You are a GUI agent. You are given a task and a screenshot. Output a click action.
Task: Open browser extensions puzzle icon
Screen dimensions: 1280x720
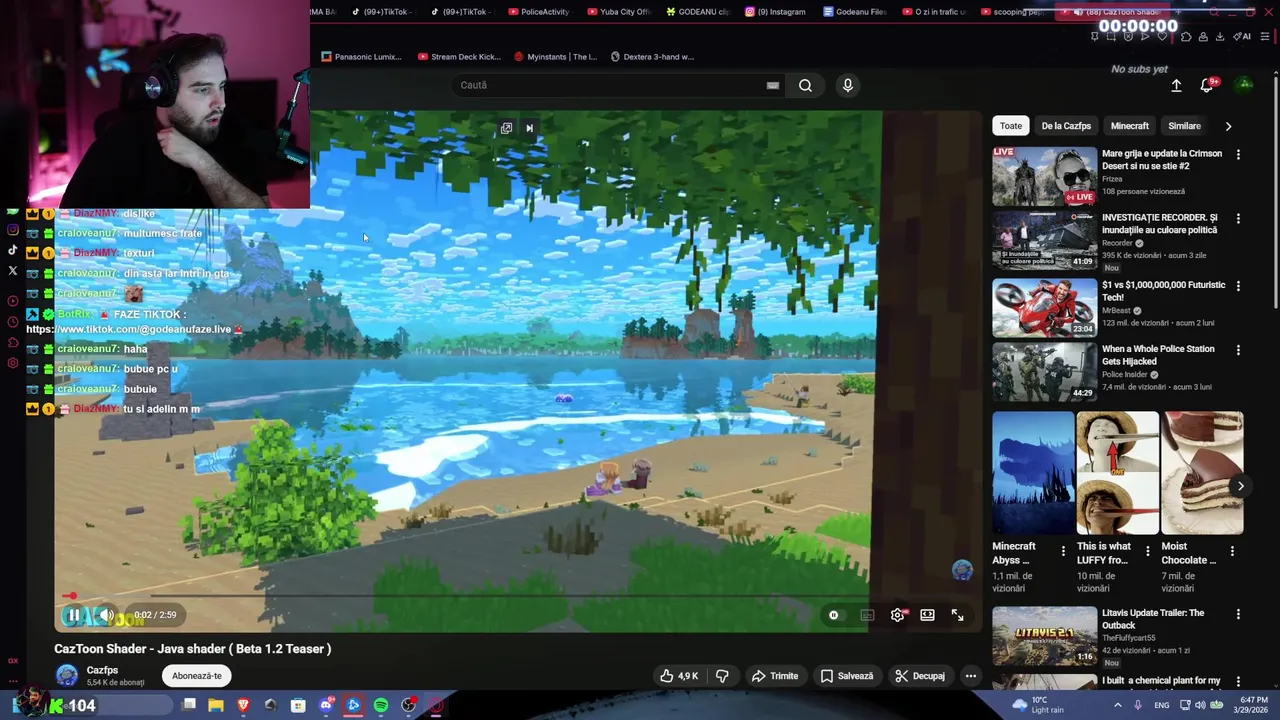tap(1186, 37)
